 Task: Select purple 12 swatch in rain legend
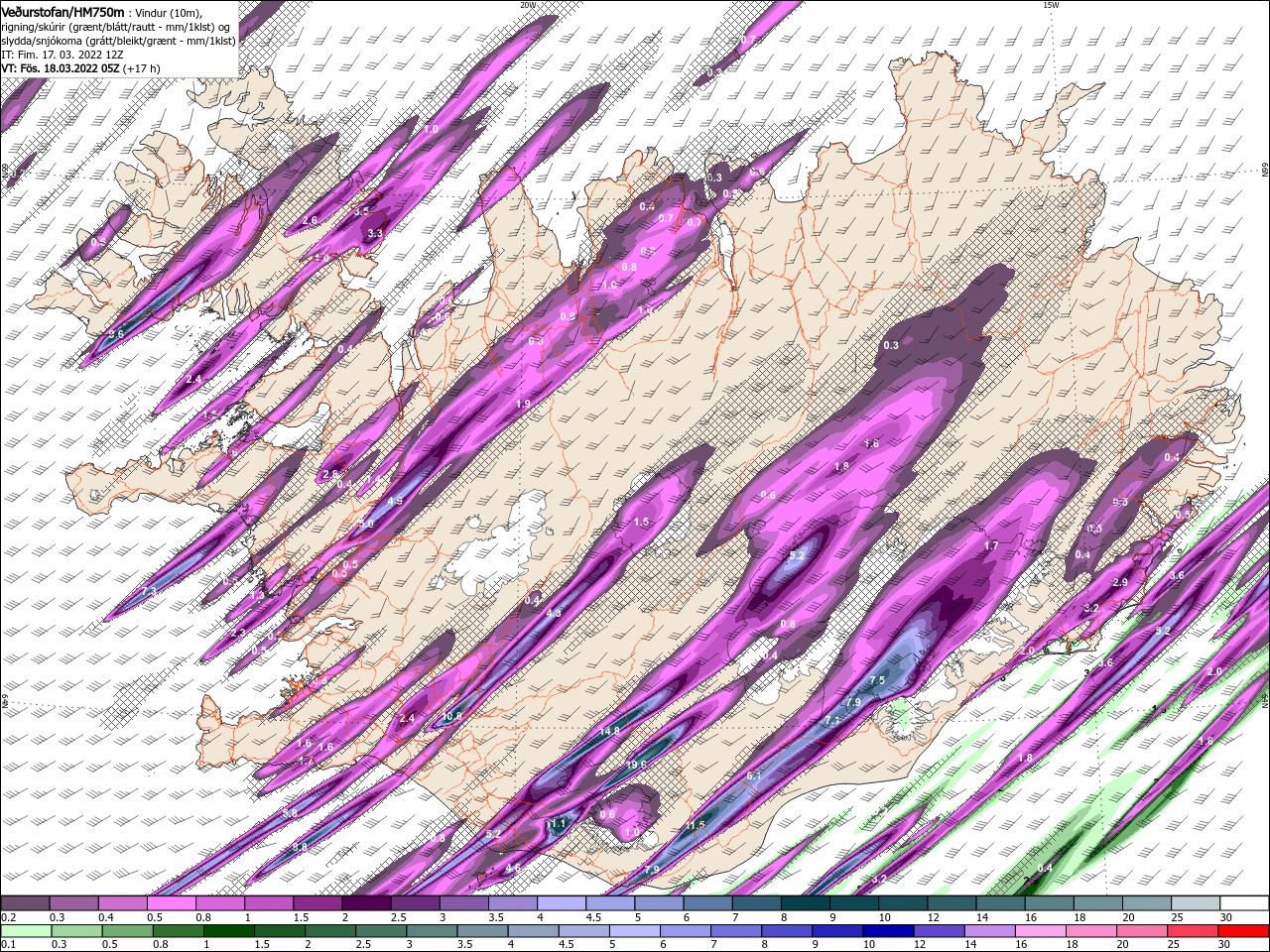(939, 931)
